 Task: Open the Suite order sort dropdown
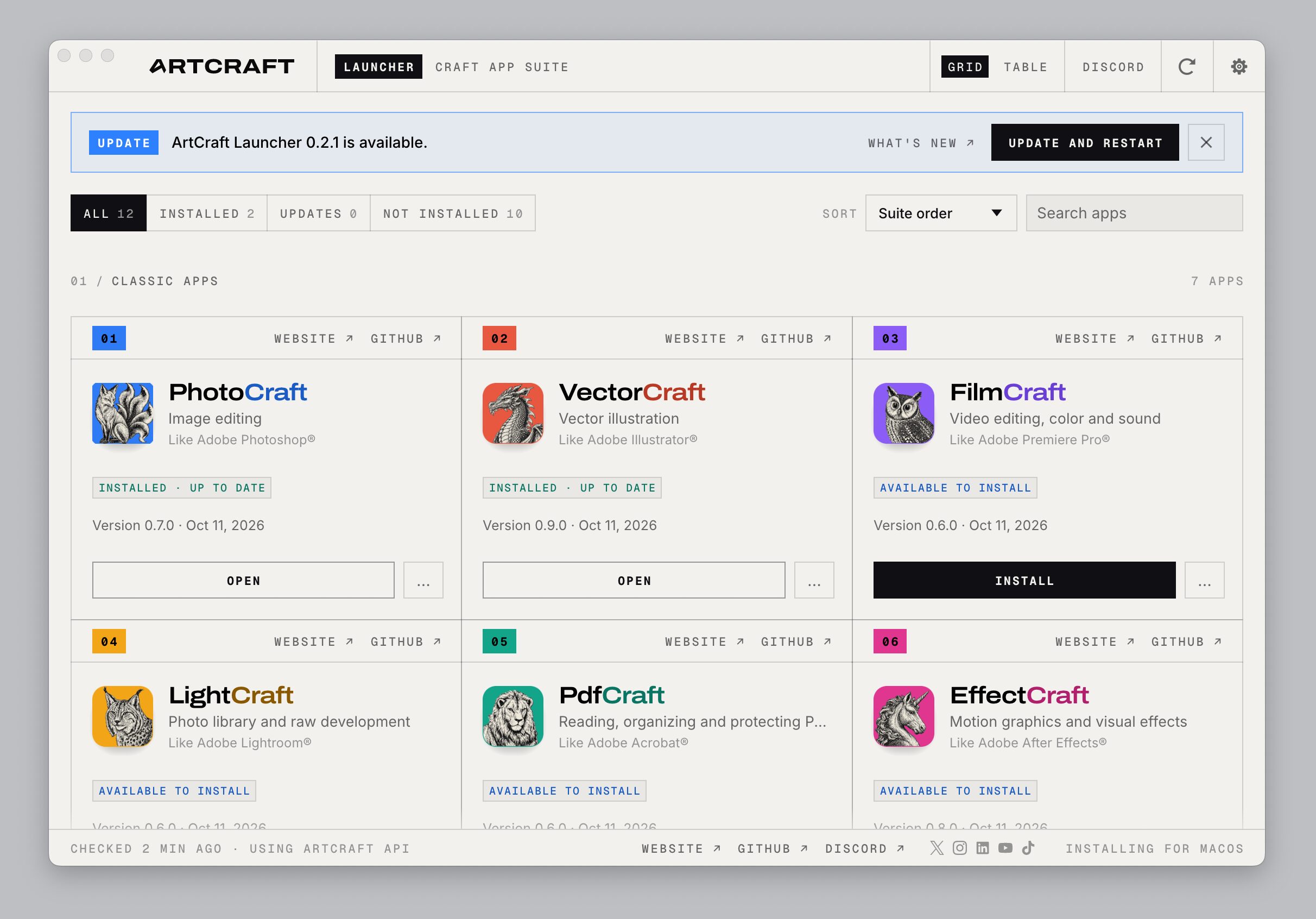click(941, 213)
